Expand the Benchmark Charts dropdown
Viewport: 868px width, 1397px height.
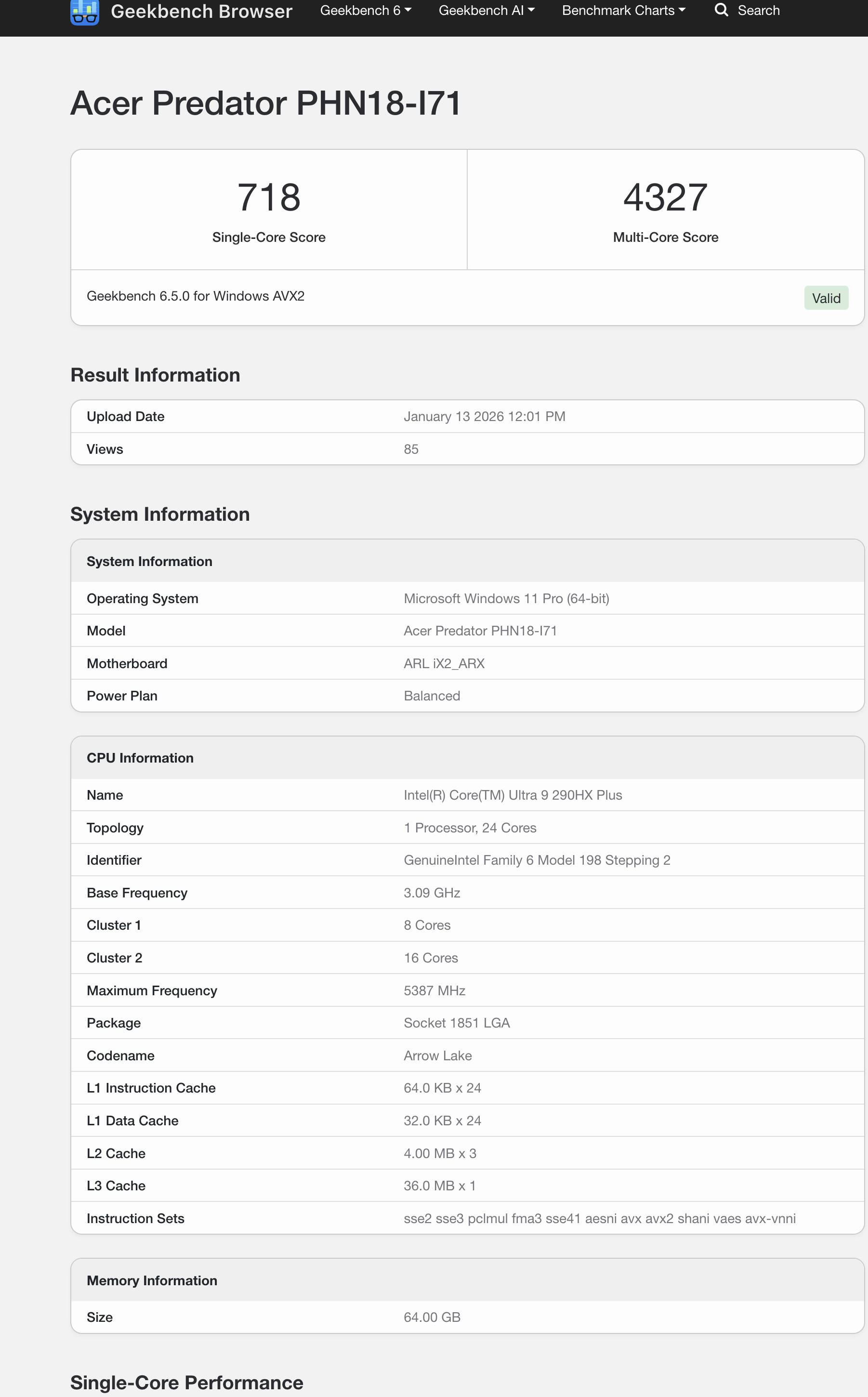point(623,10)
